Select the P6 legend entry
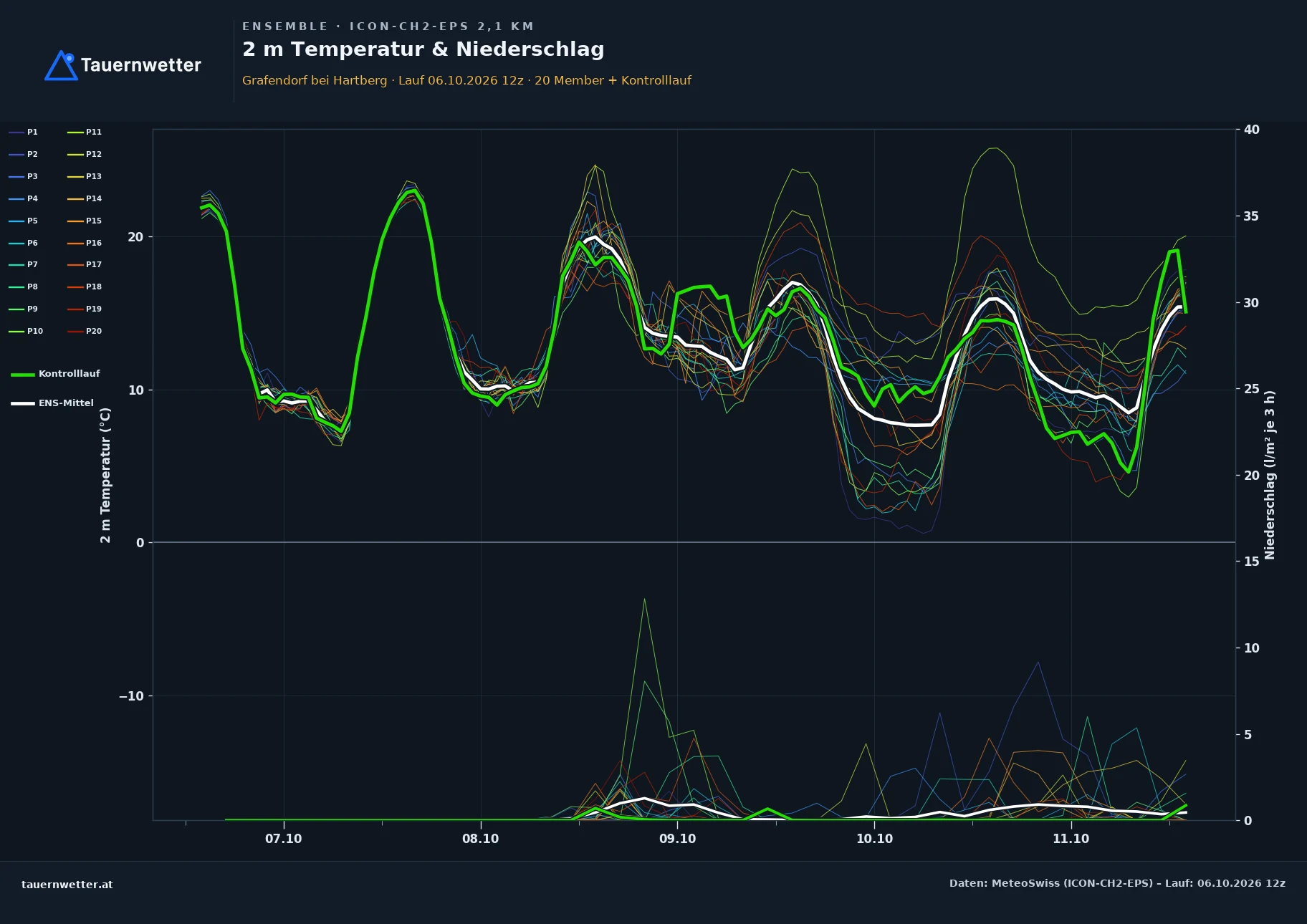Image resolution: width=1307 pixels, height=924 pixels. tap(23, 243)
